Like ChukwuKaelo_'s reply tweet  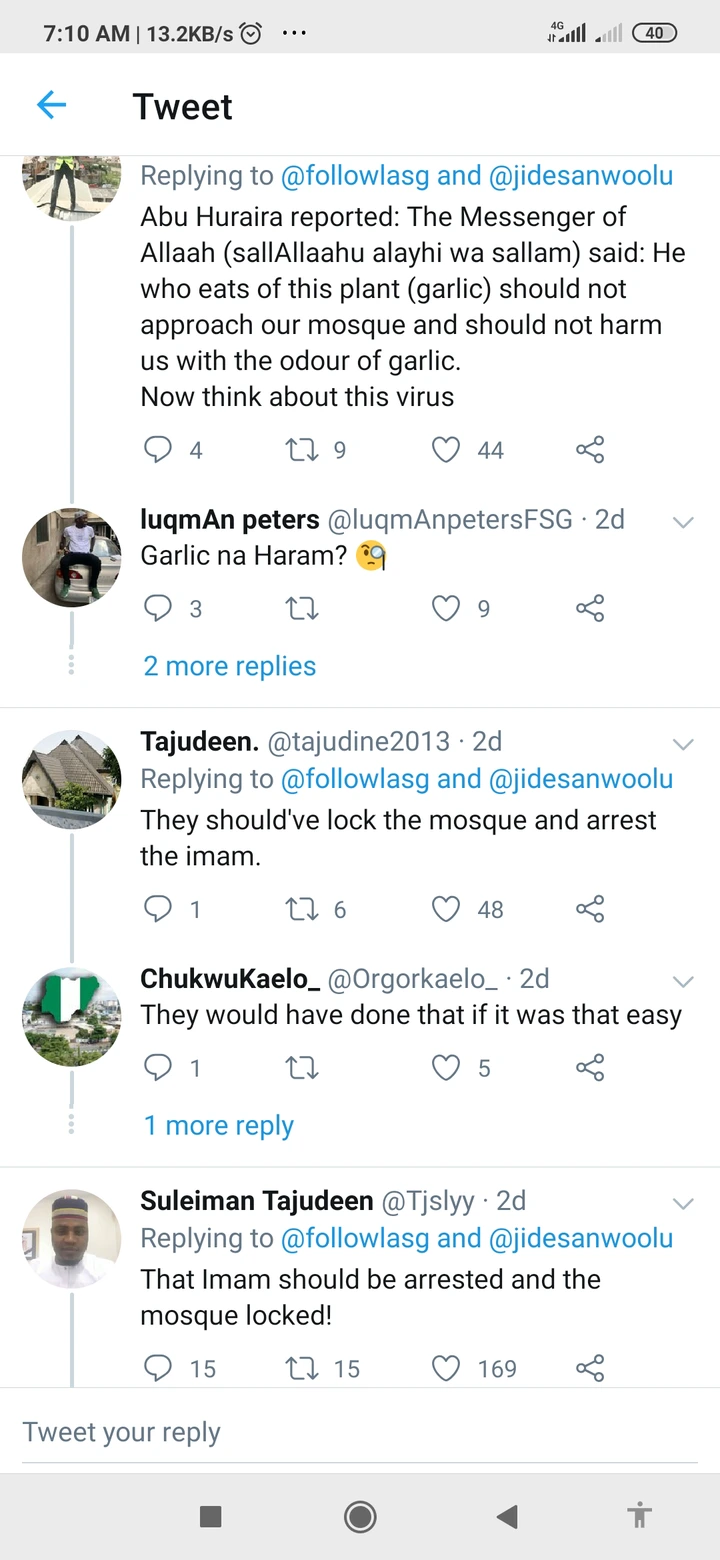click(446, 1068)
